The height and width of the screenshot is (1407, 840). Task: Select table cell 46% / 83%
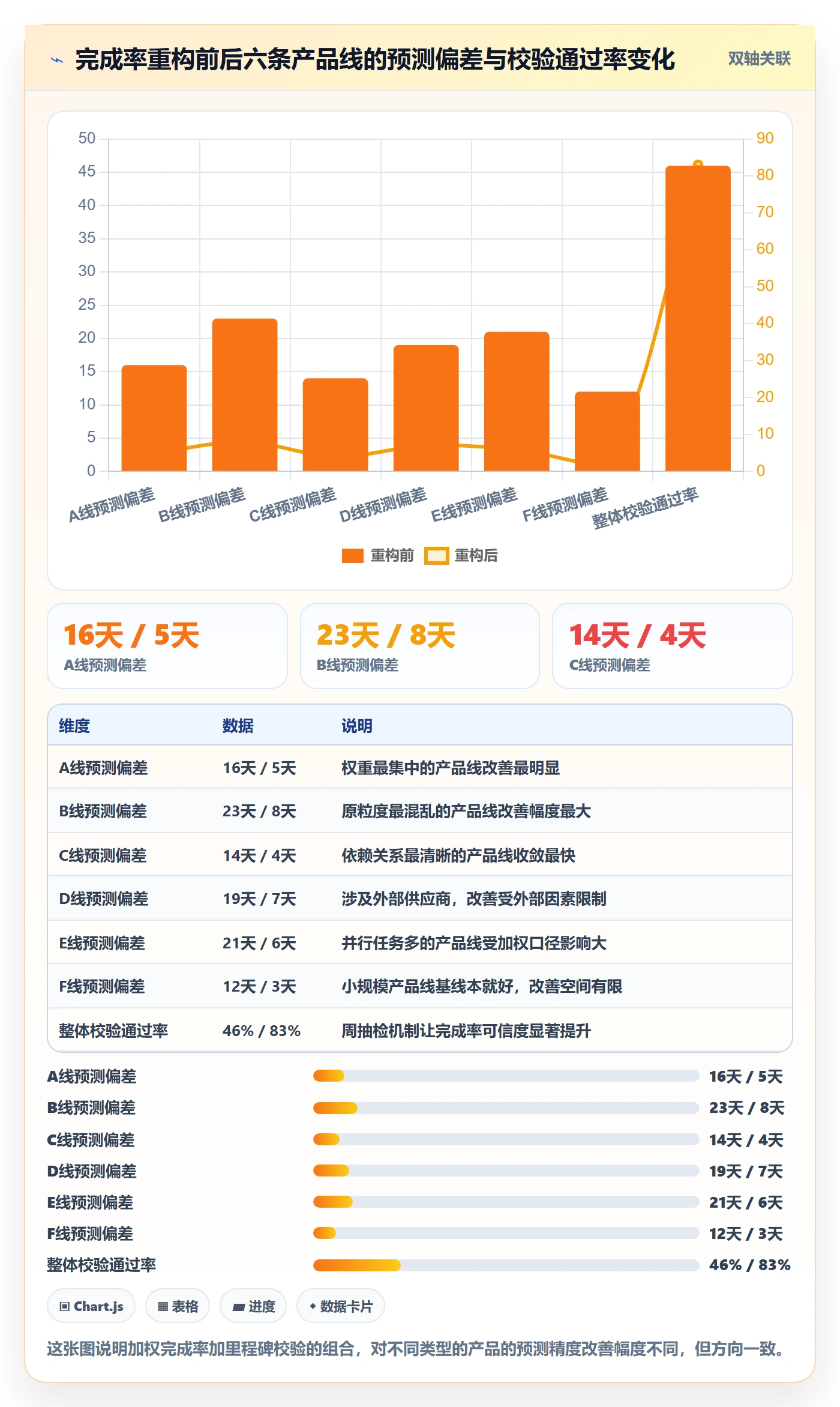click(262, 1031)
